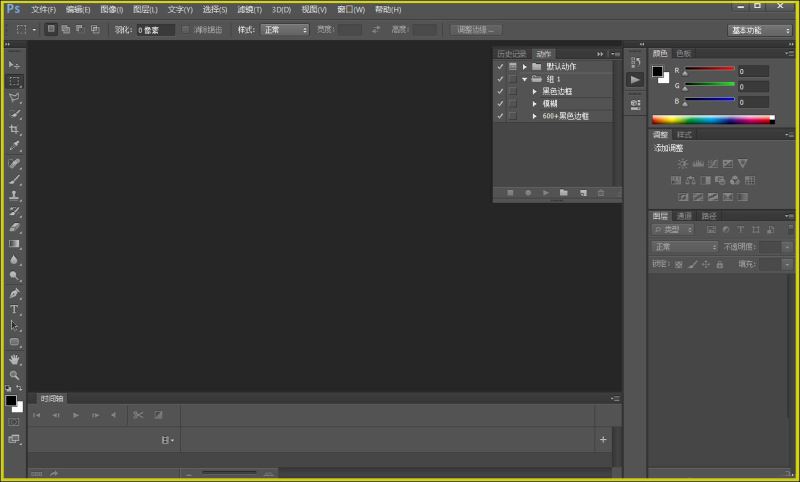Screen dimensions: 800x482
Task: Switch to the 通道 tab
Action: coord(684,216)
